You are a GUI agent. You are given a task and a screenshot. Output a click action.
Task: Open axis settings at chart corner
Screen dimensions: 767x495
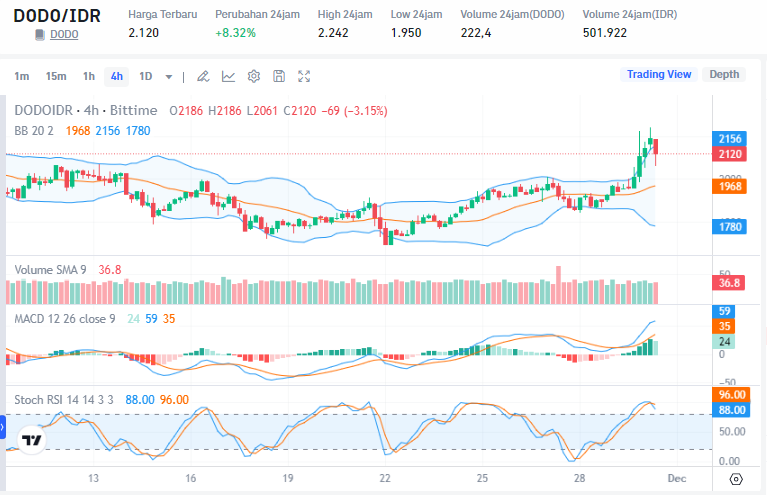[x=736, y=479]
